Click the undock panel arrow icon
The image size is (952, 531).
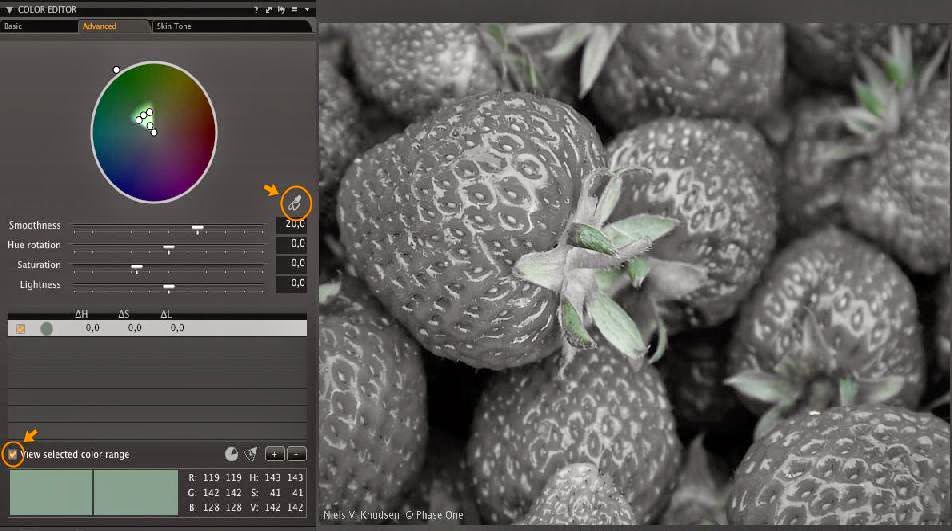coord(268,10)
